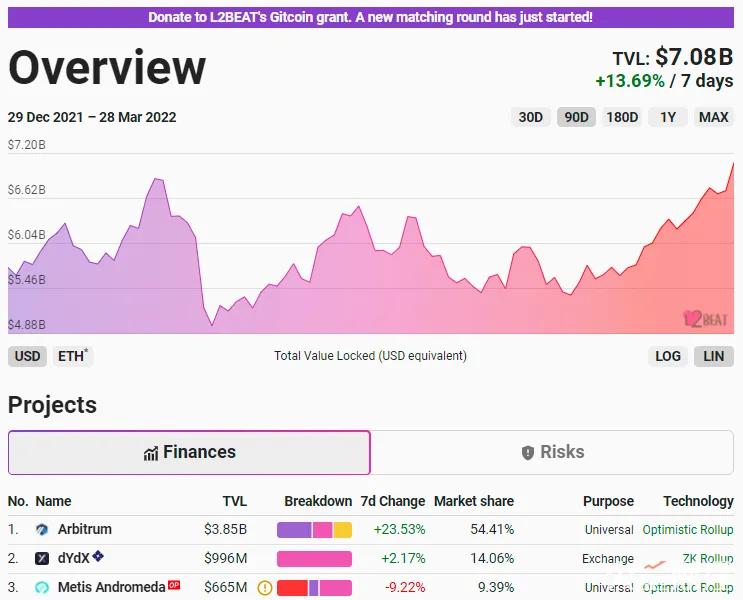Switch chart currency to ETH
The image size is (743, 600).
[x=72, y=356]
